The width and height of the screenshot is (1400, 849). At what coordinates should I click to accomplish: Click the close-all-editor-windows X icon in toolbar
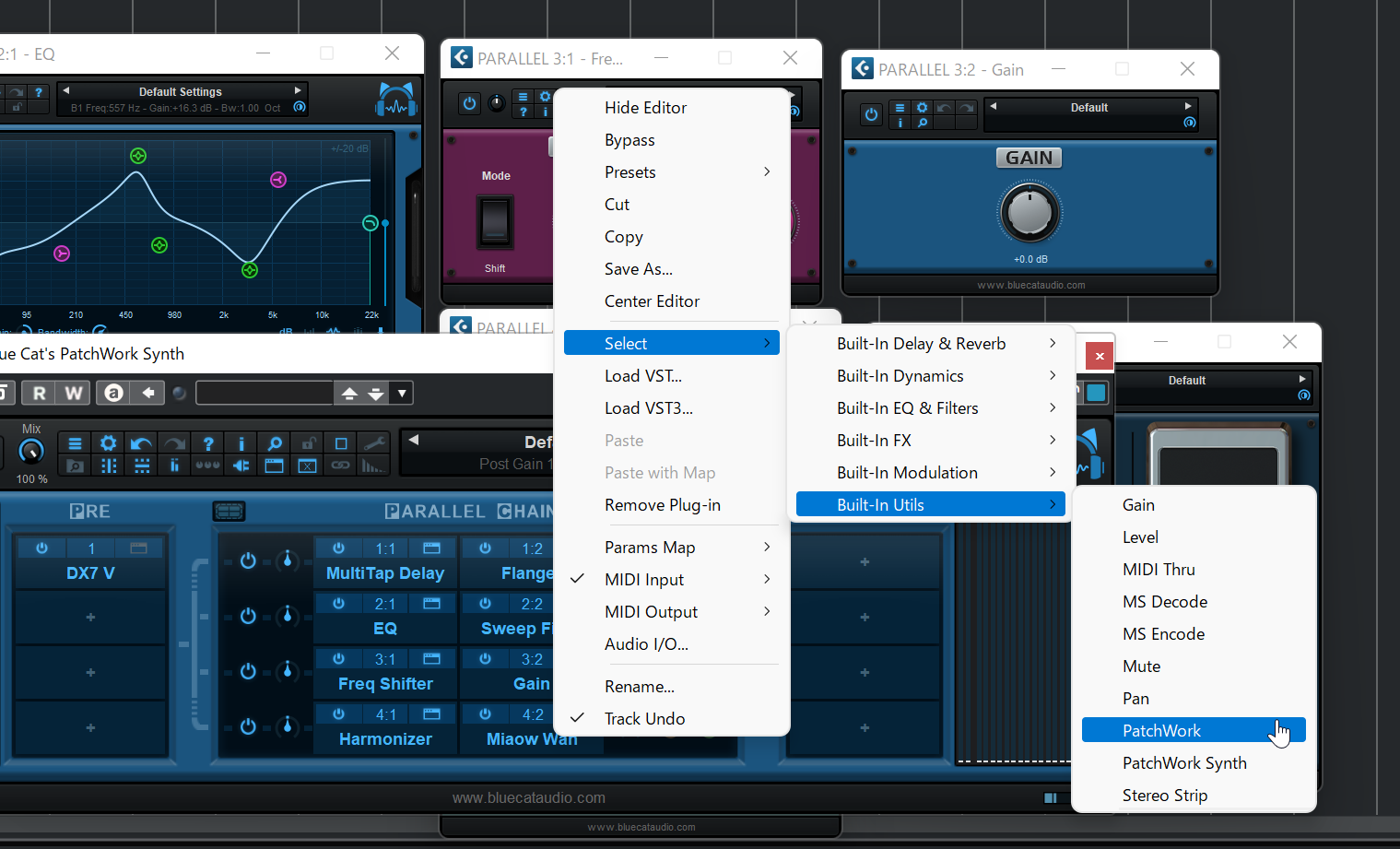pyautogui.click(x=308, y=466)
